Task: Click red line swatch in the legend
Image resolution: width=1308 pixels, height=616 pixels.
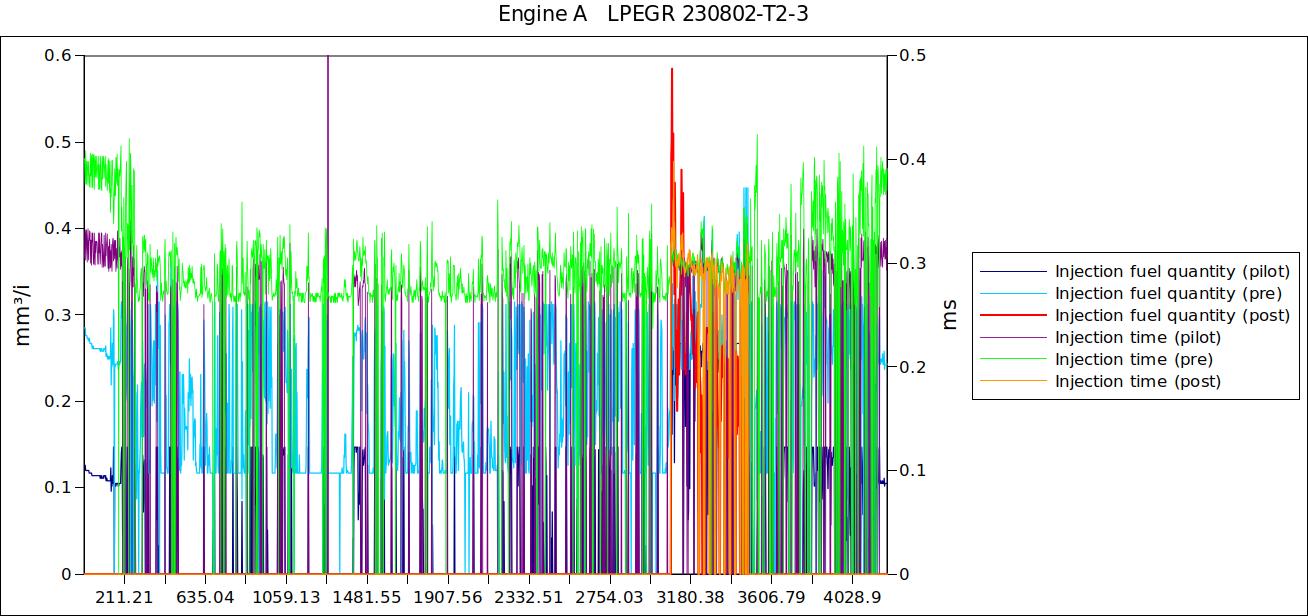Action: [x=1013, y=315]
